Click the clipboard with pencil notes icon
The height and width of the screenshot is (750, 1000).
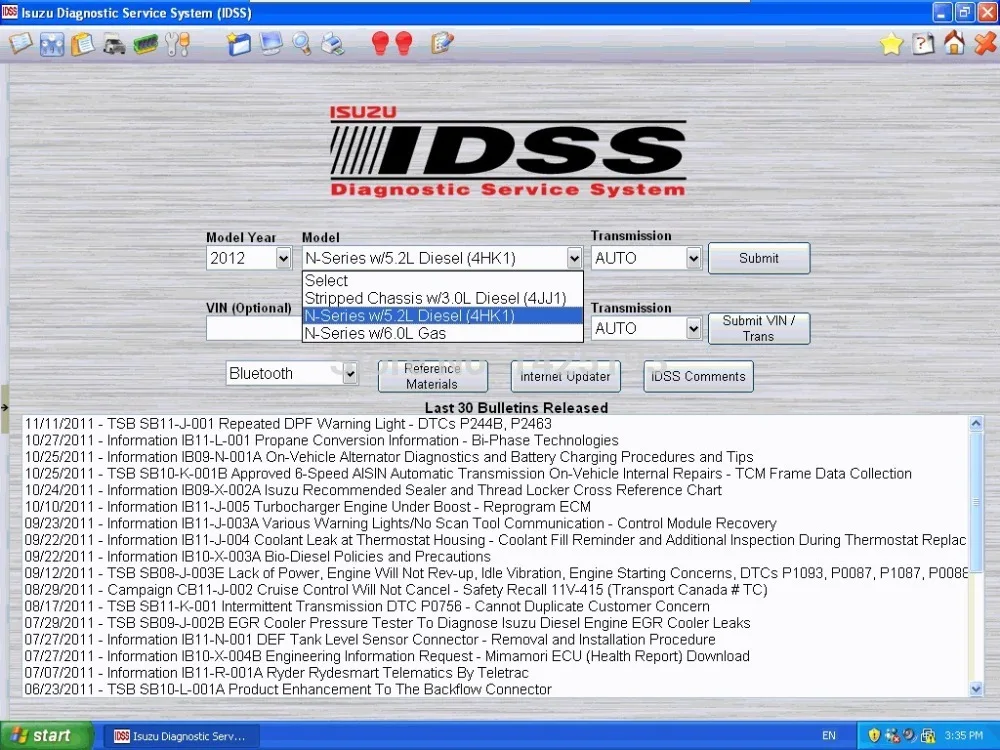441,43
